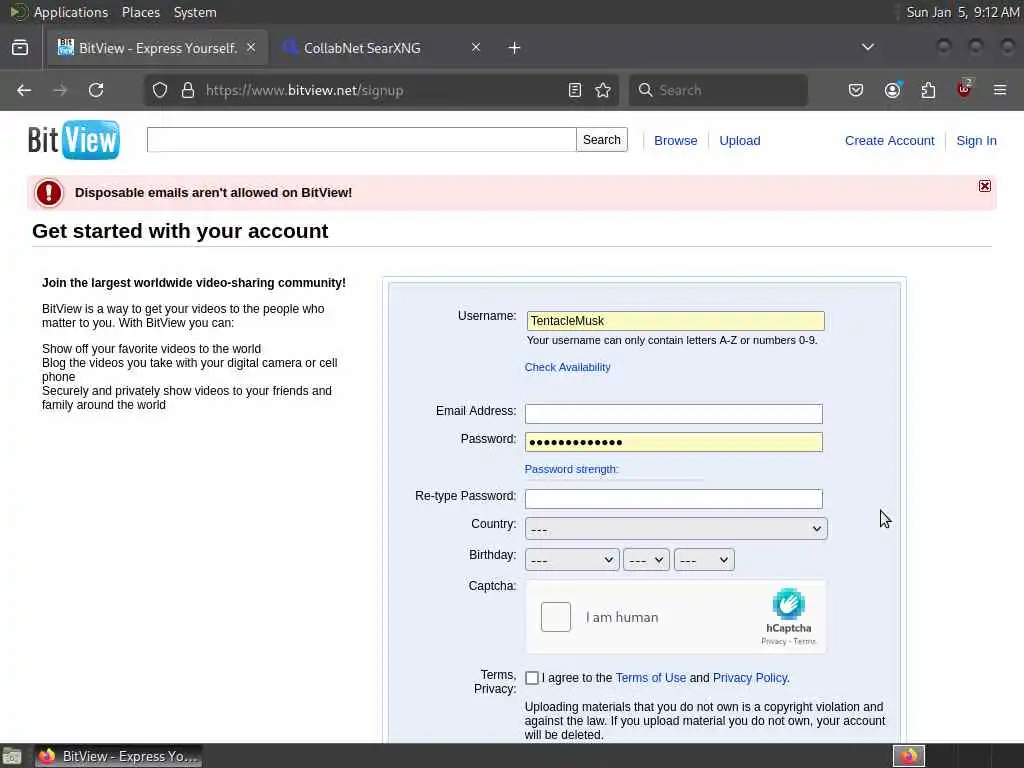Open the Terms of Use link

click(650, 678)
